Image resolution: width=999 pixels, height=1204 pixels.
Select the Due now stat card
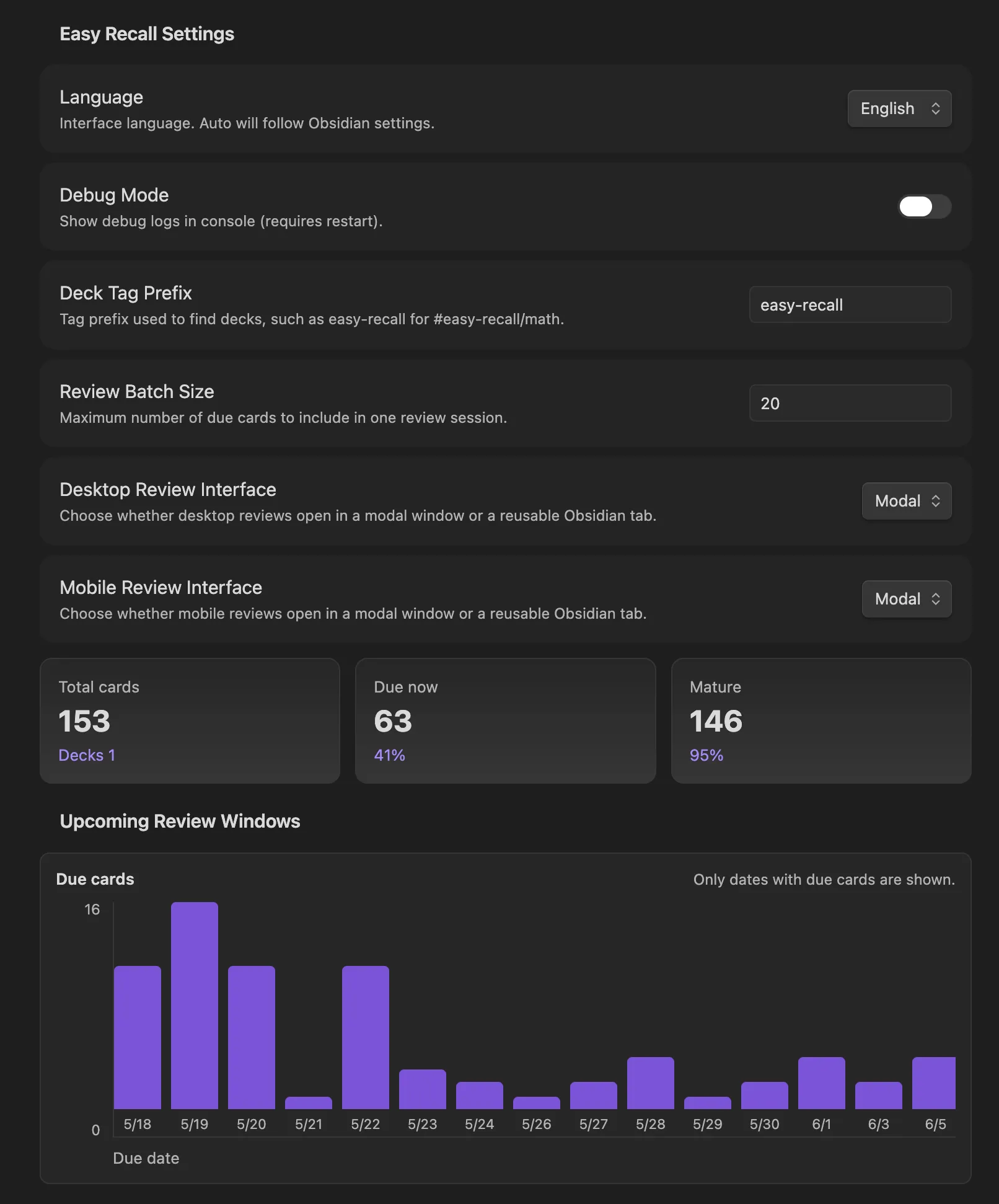pyautogui.click(x=505, y=720)
